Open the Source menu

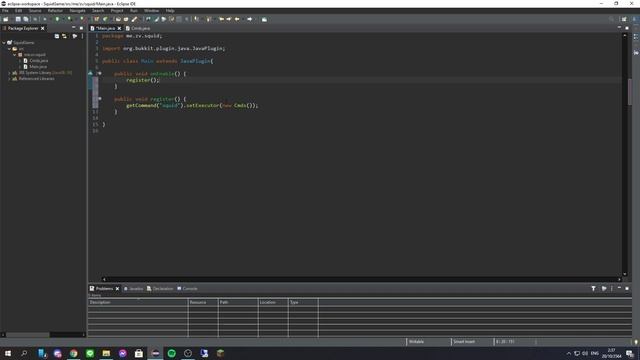(x=35, y=11)
